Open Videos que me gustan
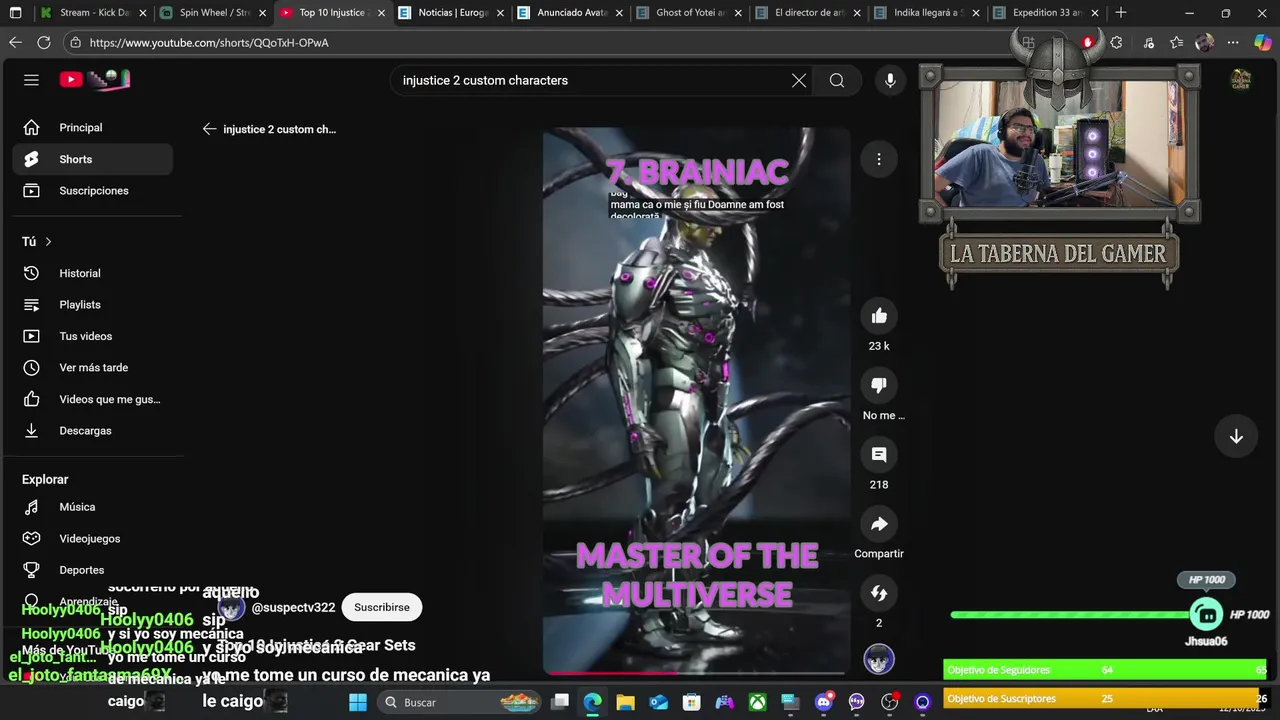Viewport: 1280px width, 720px height. (x=93, y=399)
